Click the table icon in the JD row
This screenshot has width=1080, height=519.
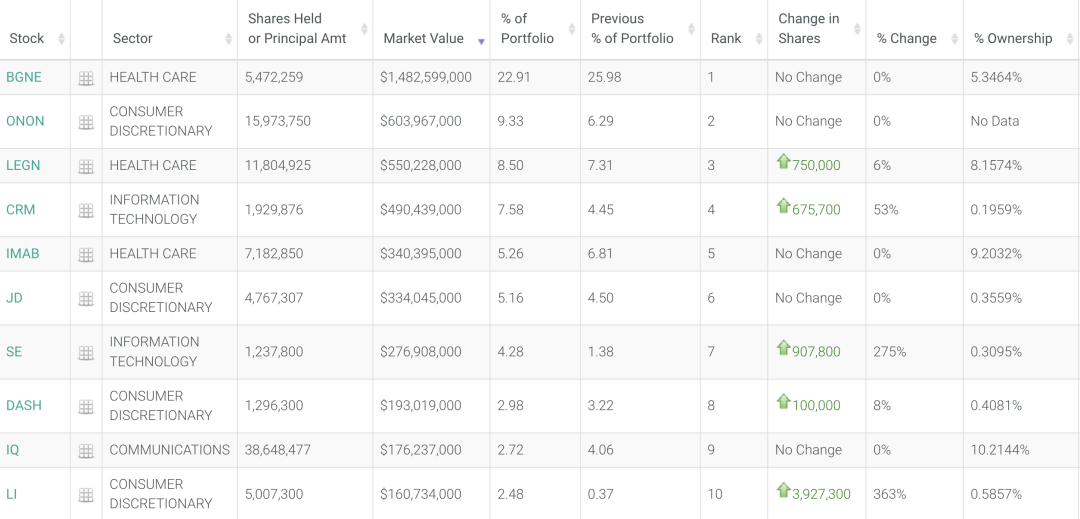(x=86, y=298)
